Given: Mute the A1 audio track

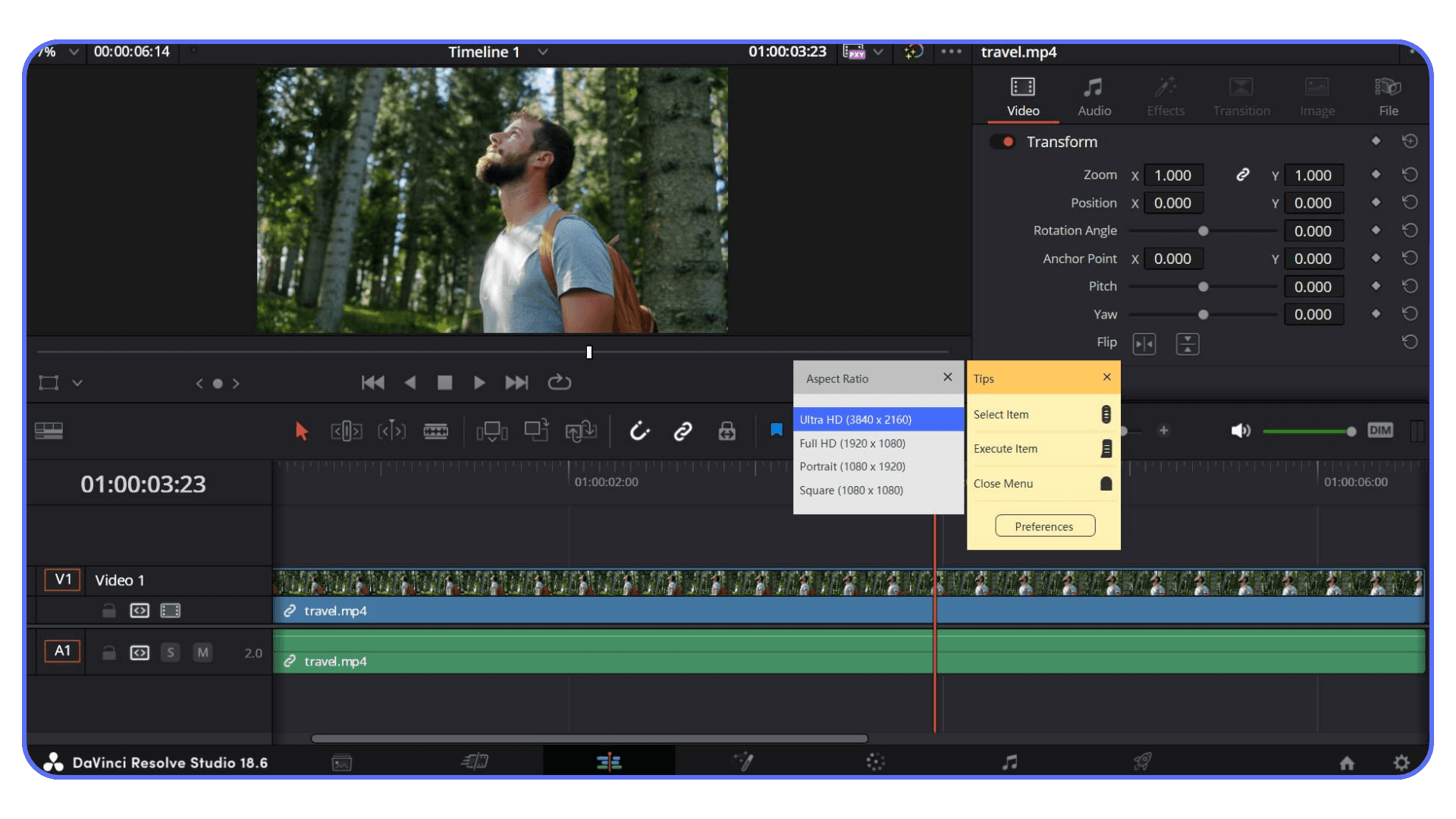Looking at the screenshot, I should (x=202, y=651).
